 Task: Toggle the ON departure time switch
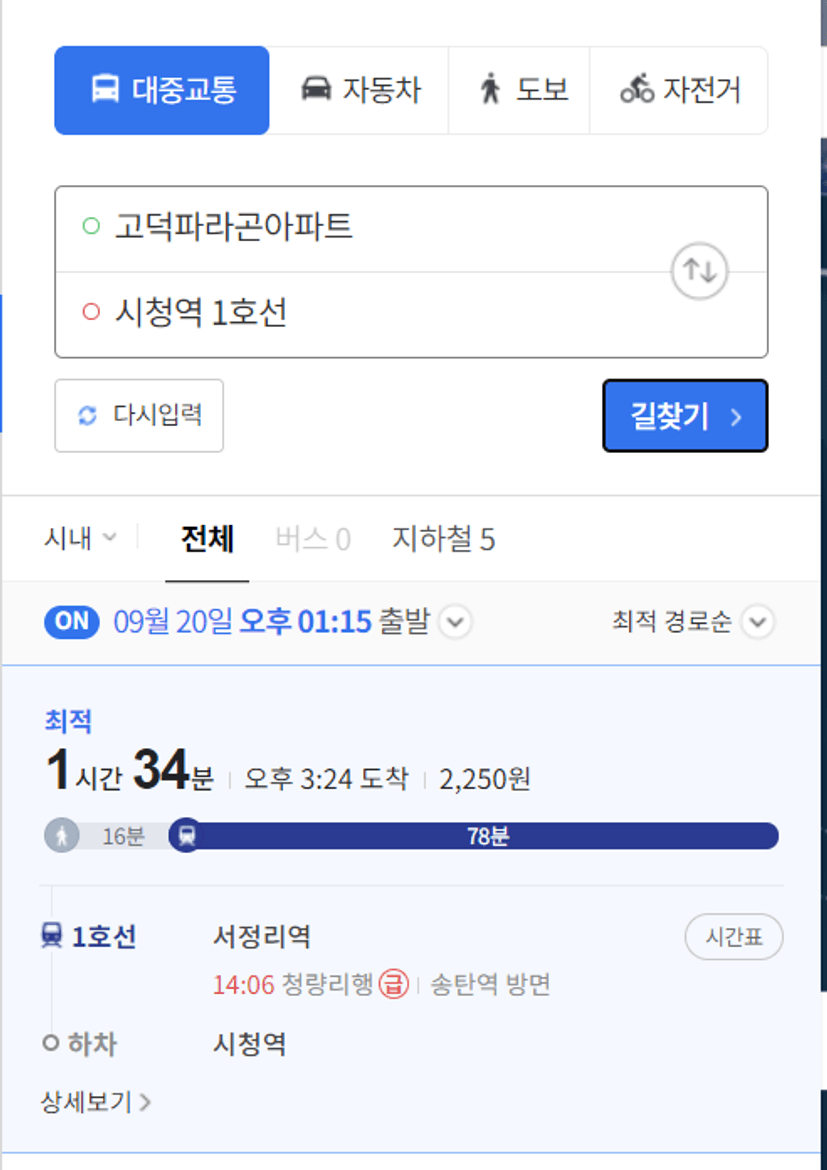[72, 622]
